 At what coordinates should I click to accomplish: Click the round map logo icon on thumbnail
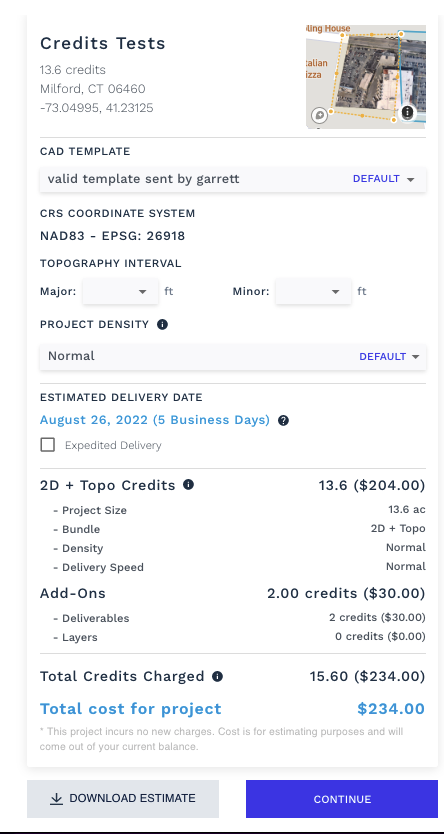point(319,114)
